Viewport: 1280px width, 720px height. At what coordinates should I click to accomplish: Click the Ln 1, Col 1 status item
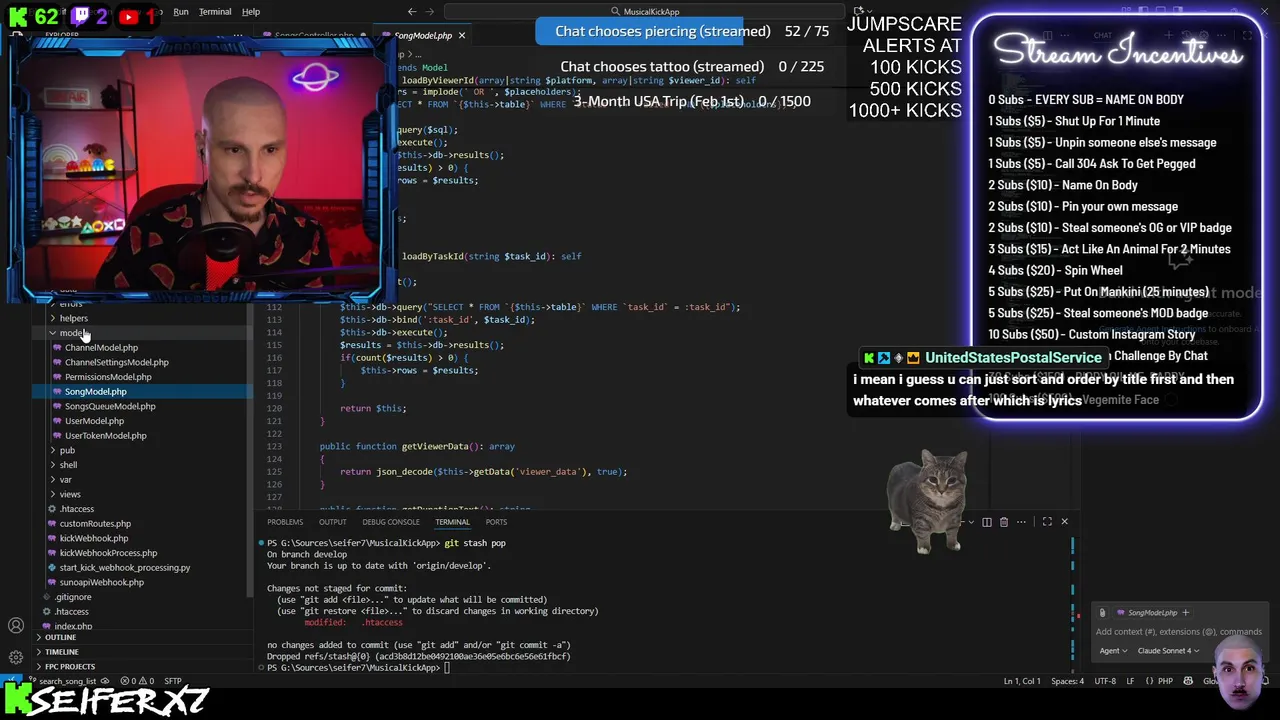coord(1022,681)
